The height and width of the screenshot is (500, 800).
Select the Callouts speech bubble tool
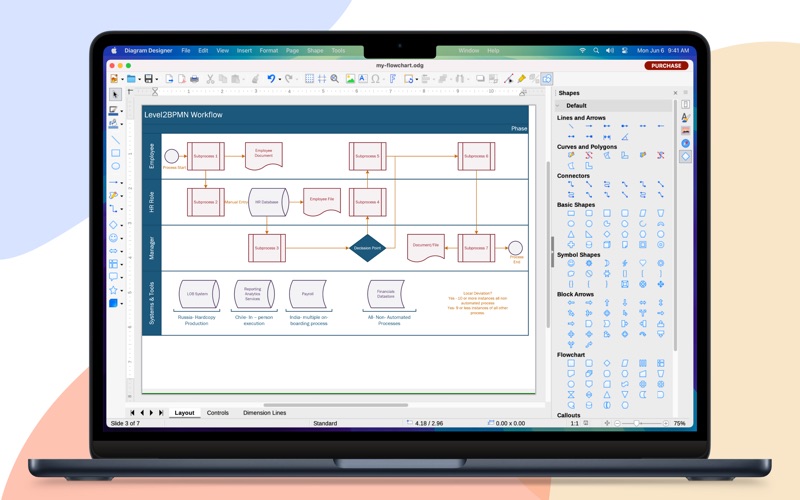113,277
